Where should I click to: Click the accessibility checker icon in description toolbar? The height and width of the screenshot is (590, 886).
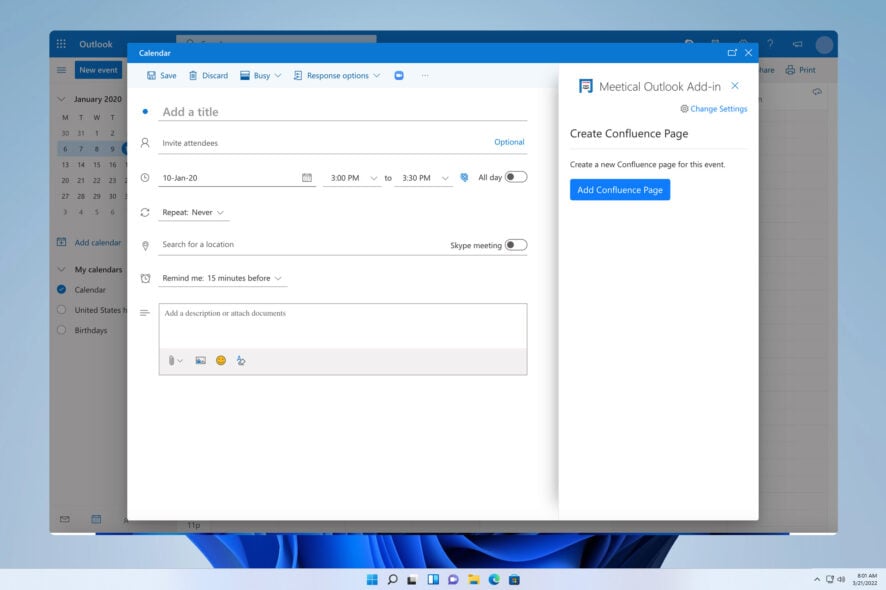[x=240, y=359]
